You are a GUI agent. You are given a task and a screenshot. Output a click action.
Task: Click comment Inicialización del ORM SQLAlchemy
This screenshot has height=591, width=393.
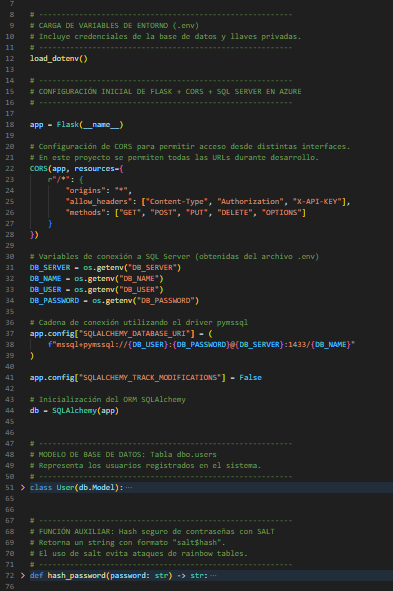108,400
